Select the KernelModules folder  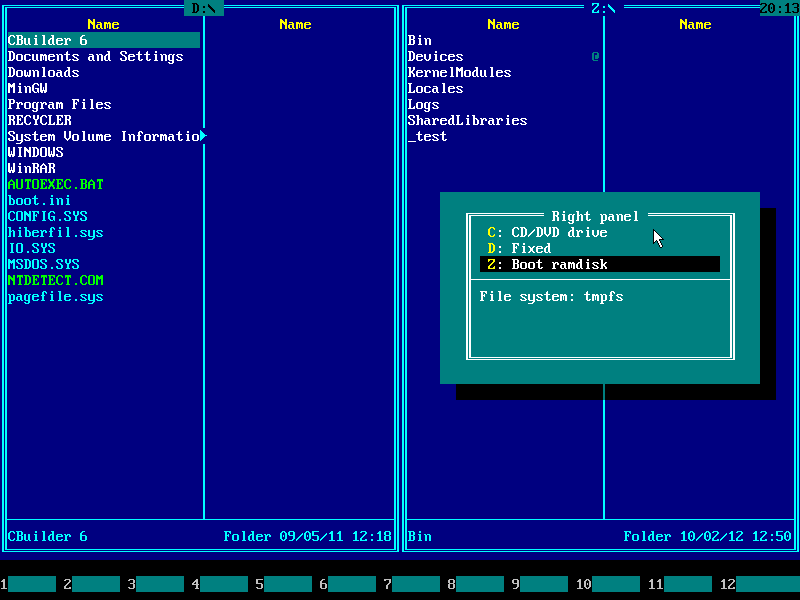point(459,72)
